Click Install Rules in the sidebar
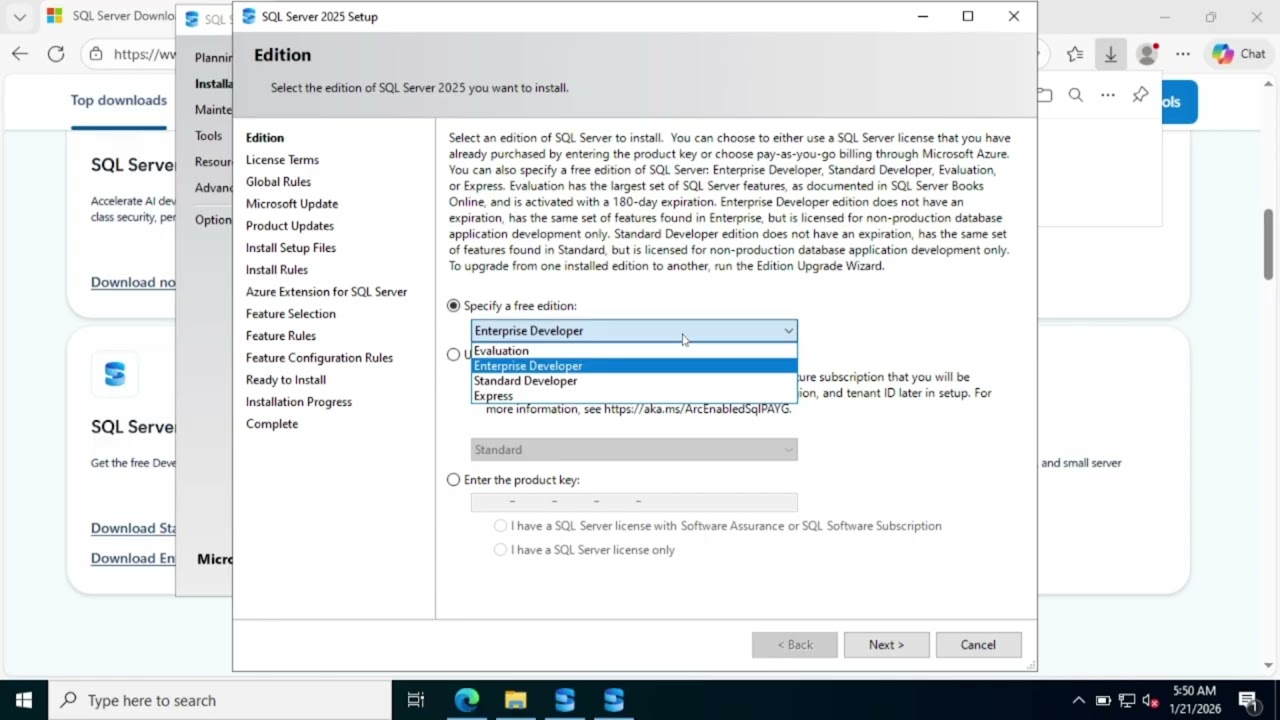The image size is (1280, 720). 277,270
